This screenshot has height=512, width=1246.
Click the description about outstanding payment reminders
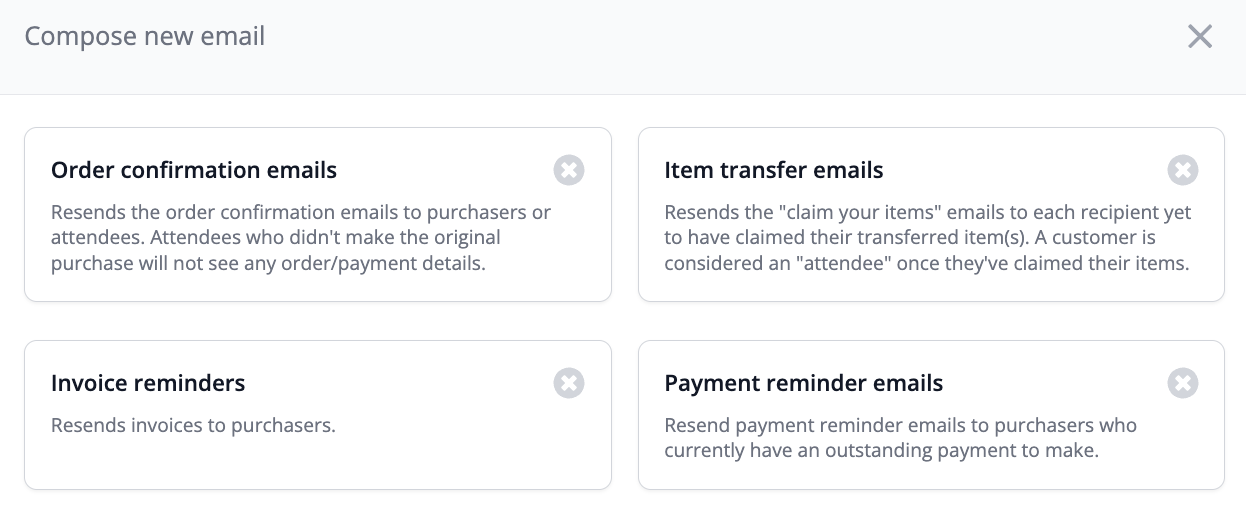[900, 438]
